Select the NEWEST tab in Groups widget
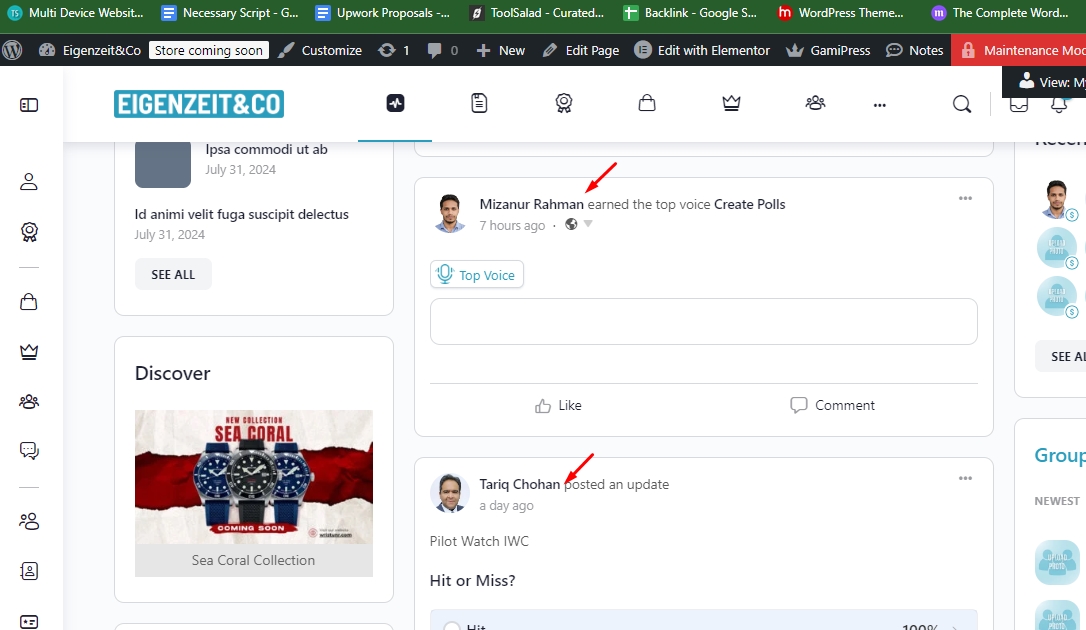The height and width of the screenshot is (630, 1086). 1057,501
